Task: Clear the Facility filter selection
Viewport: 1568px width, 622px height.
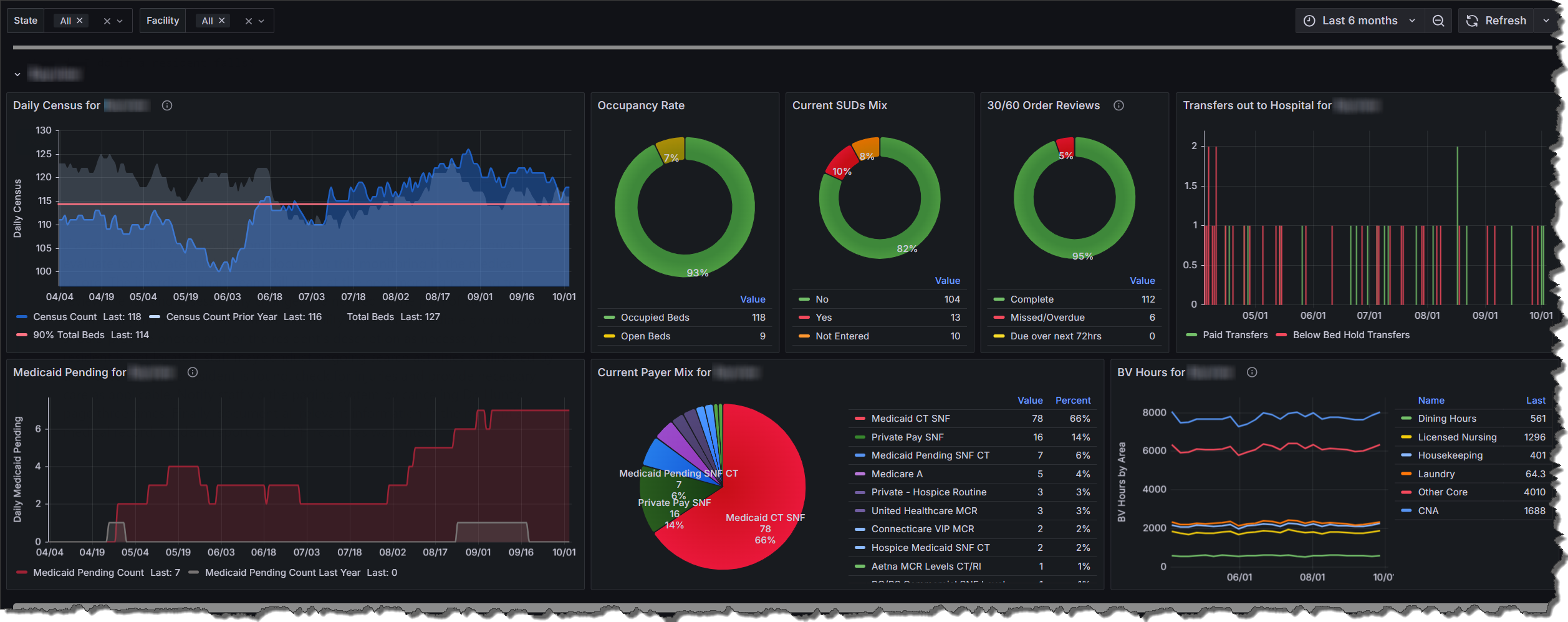Action: 248,21
